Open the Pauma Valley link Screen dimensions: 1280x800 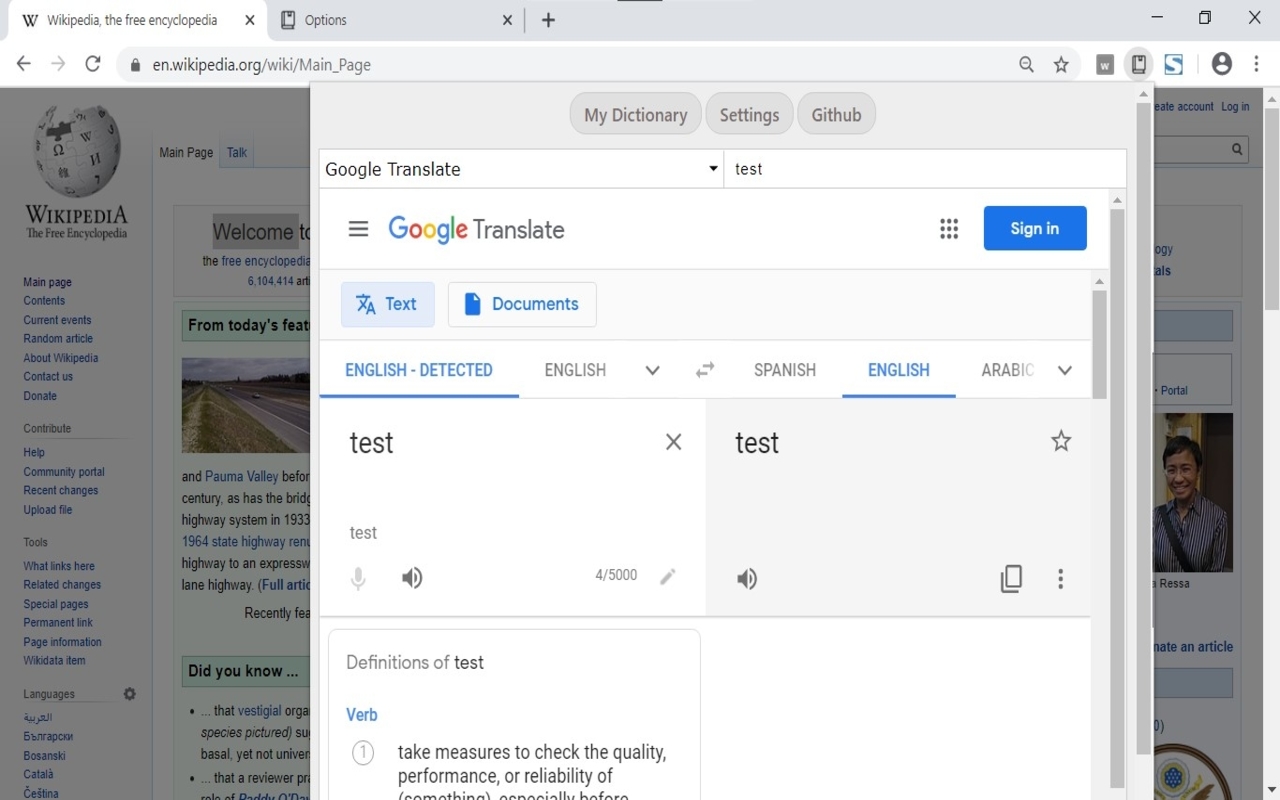point(243,477)
